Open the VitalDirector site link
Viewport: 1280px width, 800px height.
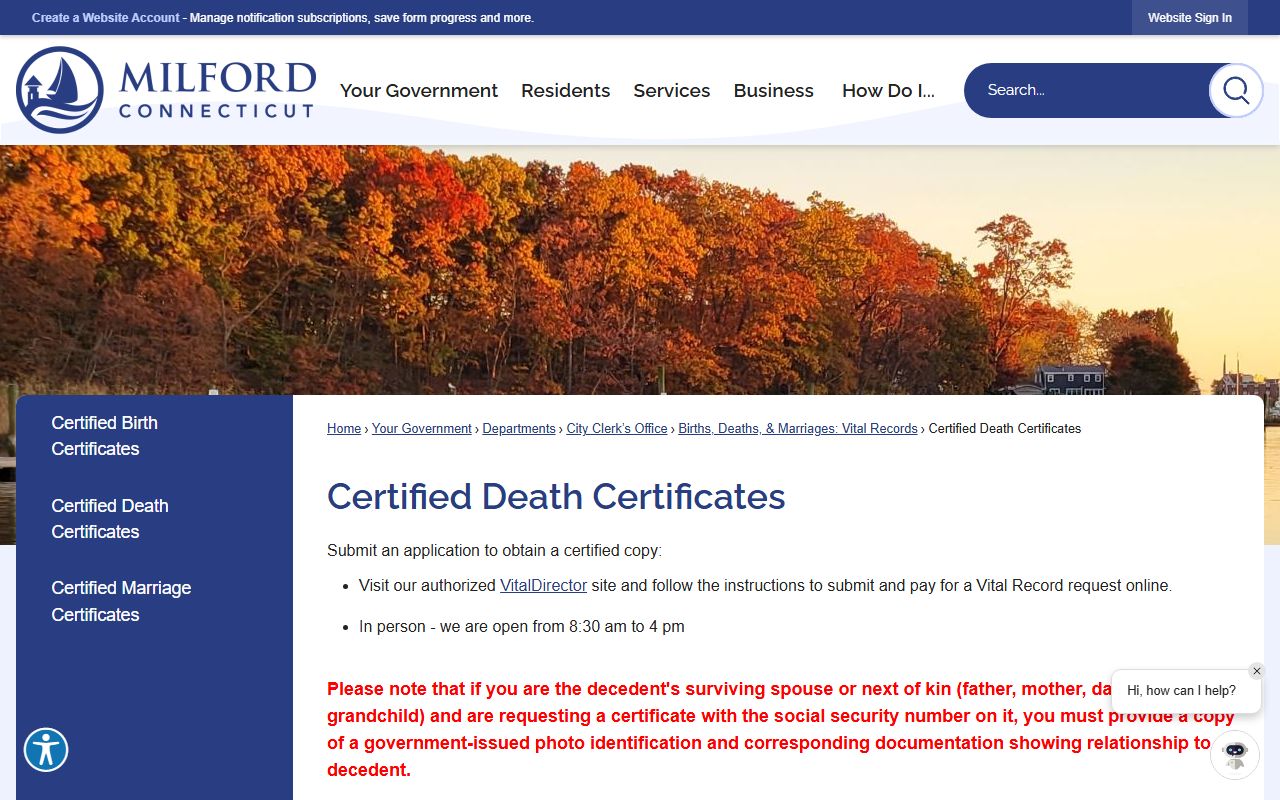(543, 585)
